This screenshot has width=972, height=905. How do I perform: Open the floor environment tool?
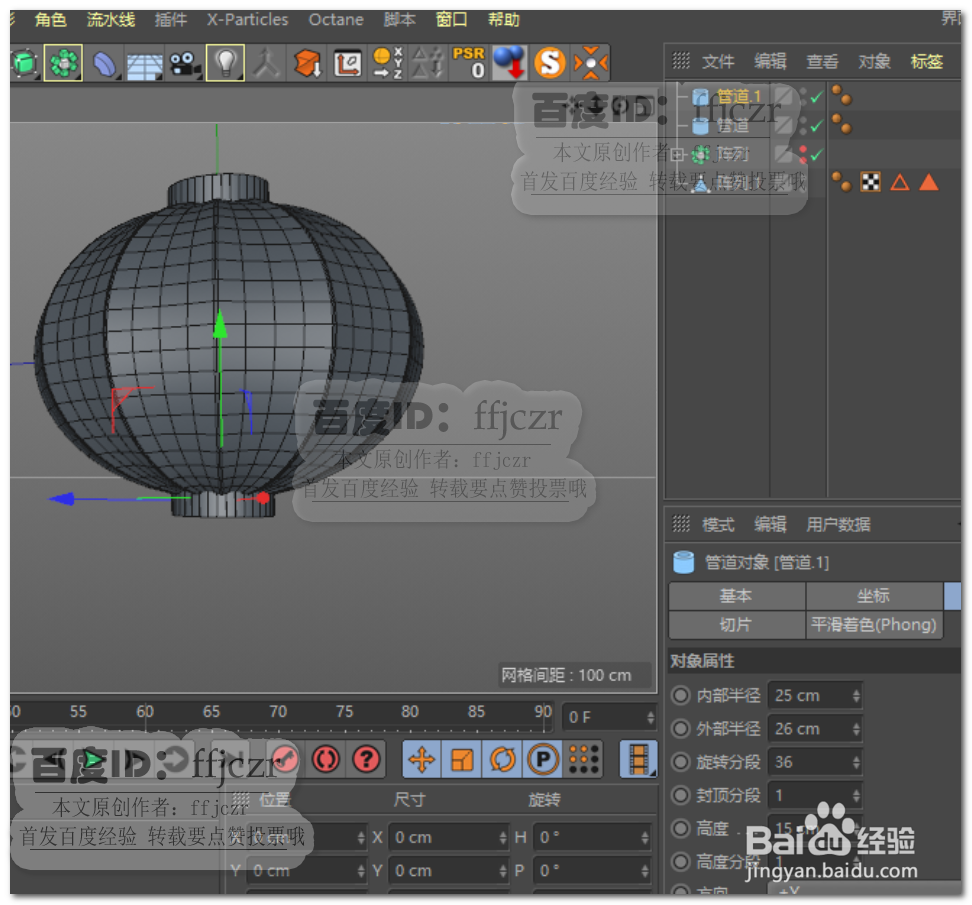coord(144,64)
